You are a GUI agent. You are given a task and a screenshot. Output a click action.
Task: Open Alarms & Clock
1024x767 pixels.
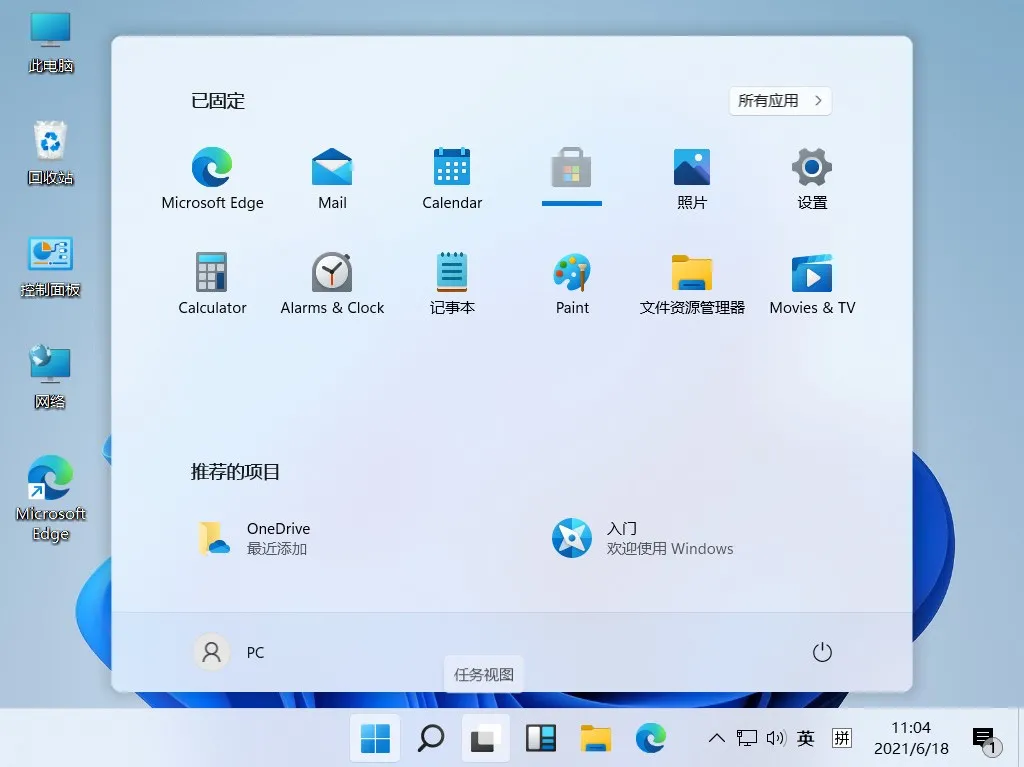point(332,283)
